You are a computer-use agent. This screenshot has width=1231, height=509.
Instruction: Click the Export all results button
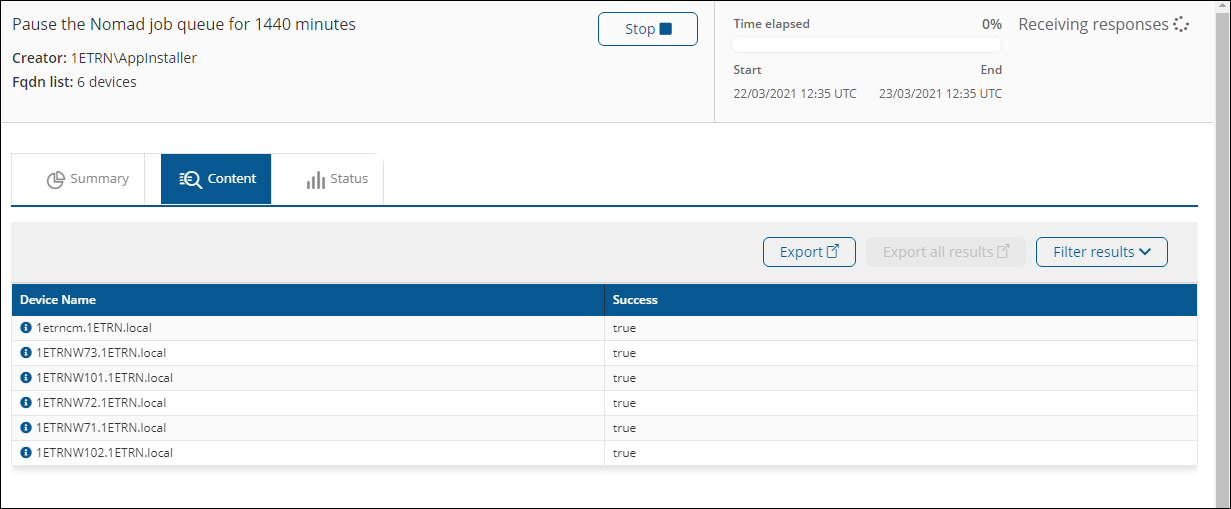(x=945, y=252)
